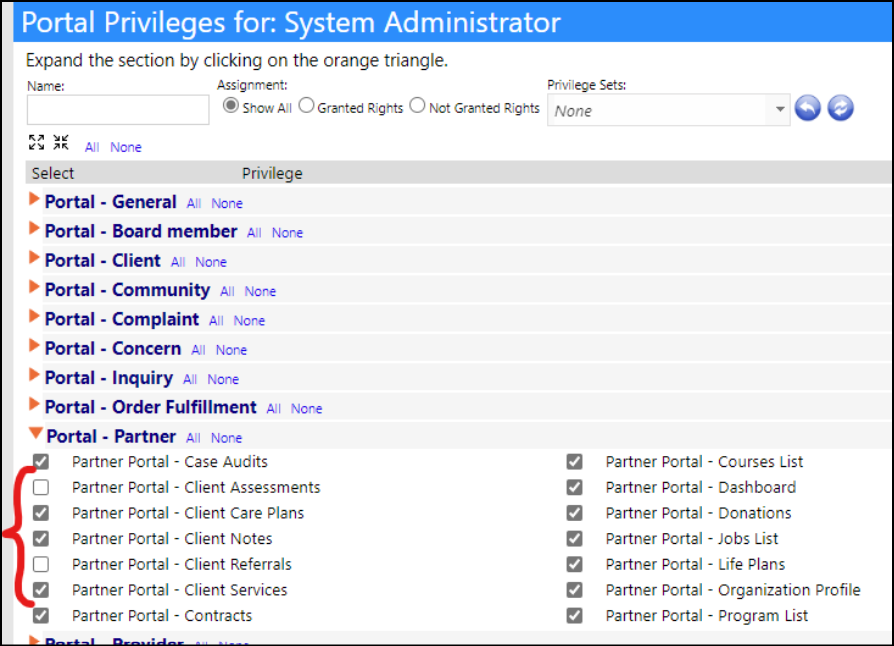Select the Not Granted Rights radio button
The height and width of the screenshot is (646, 894).
(x=417, y=105)
